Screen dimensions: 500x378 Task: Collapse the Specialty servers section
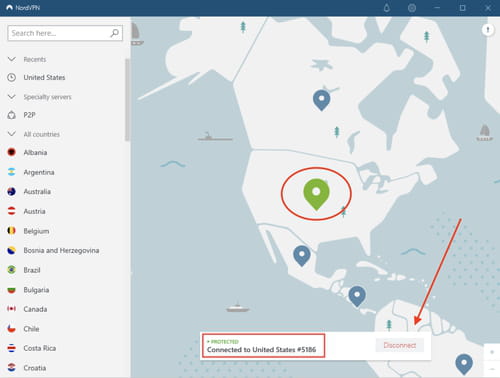tap(12, 97)
